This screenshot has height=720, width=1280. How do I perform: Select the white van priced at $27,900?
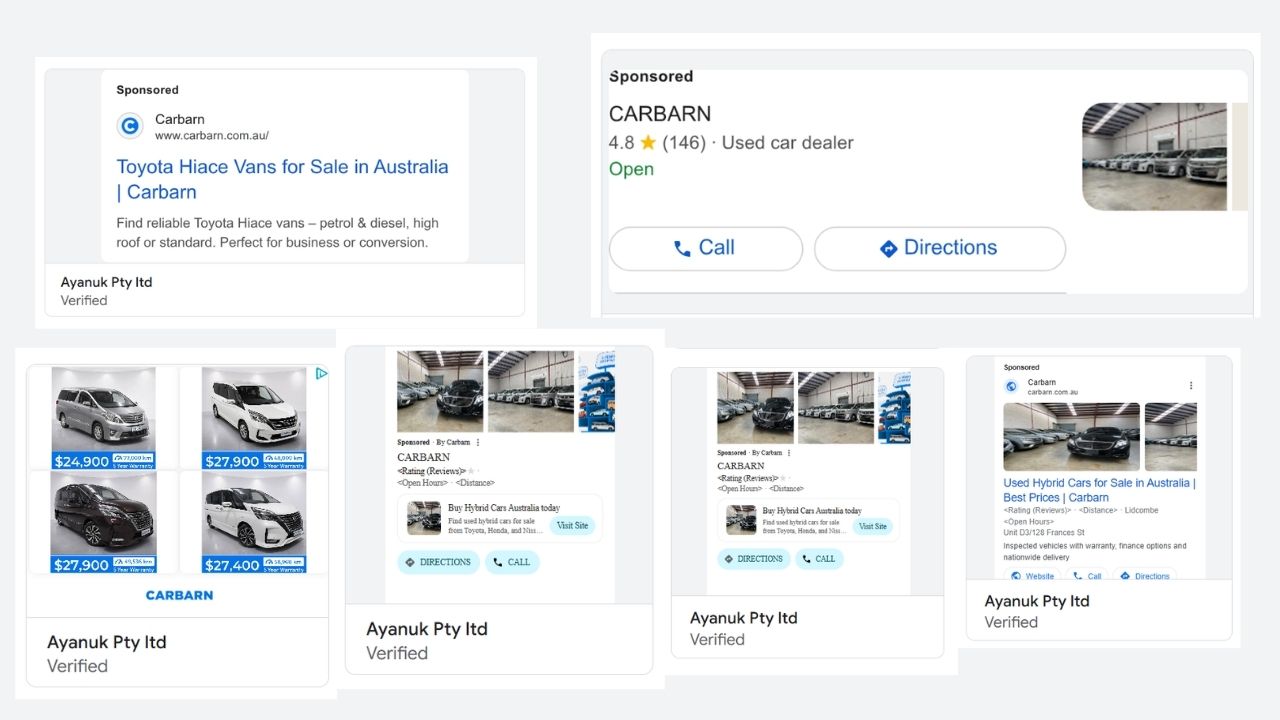(254, 418)
